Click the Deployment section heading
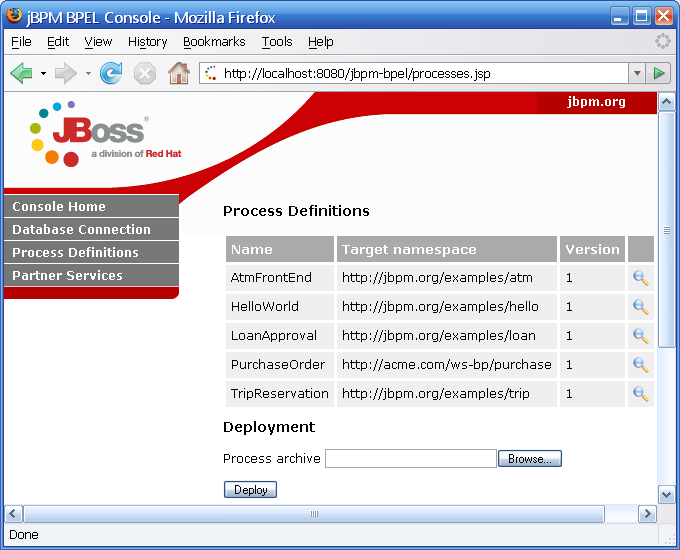This screenshot has width=680, height=550. (x=269, y=427)
